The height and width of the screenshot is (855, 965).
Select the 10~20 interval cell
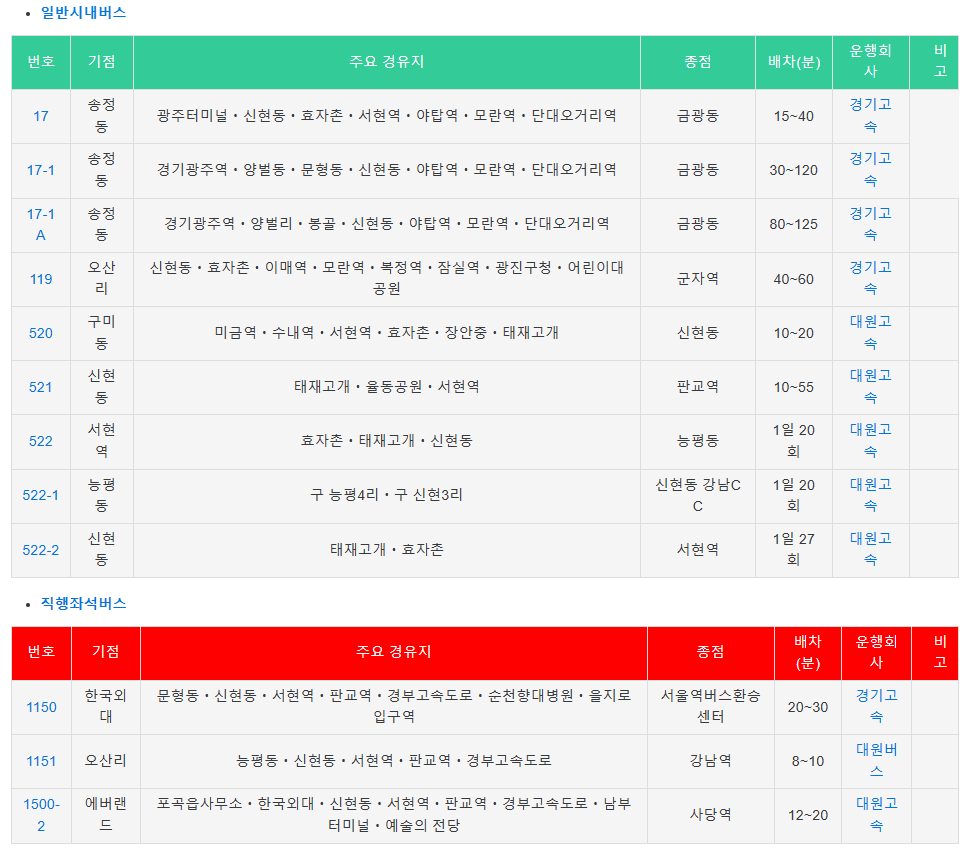click(x=794, y=334)
